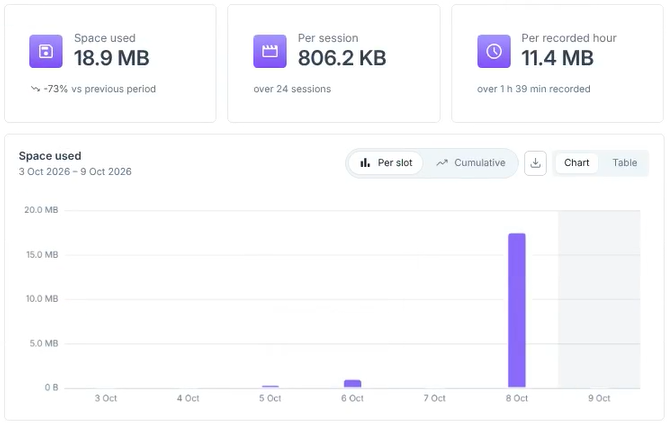The height and width of the screenshot is (424, 667).
Task: Click the 0 B axis label
Action: [51, 388]
